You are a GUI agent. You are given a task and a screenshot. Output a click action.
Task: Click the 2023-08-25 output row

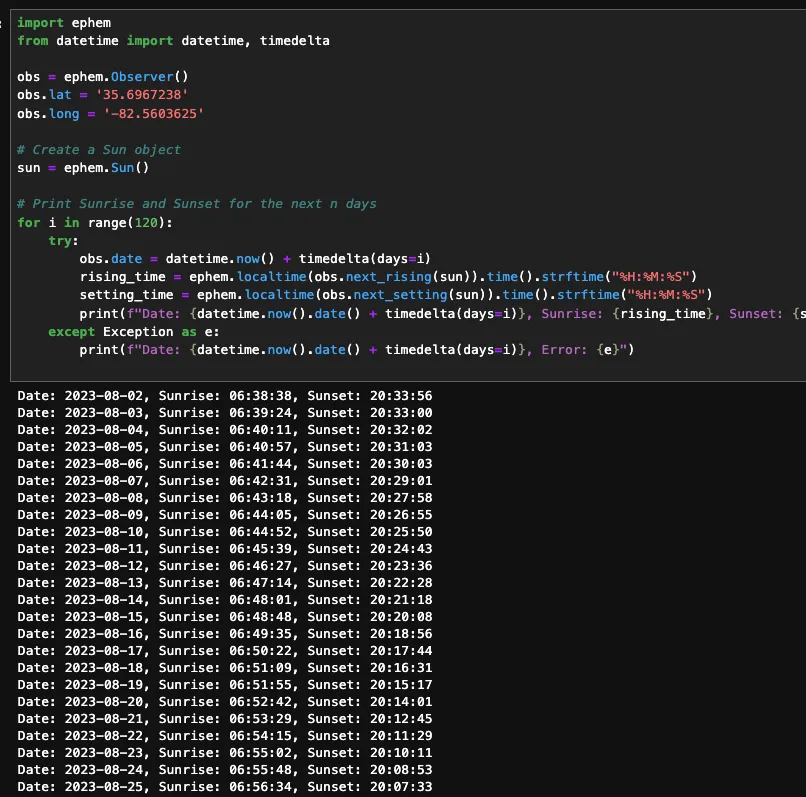224,787
